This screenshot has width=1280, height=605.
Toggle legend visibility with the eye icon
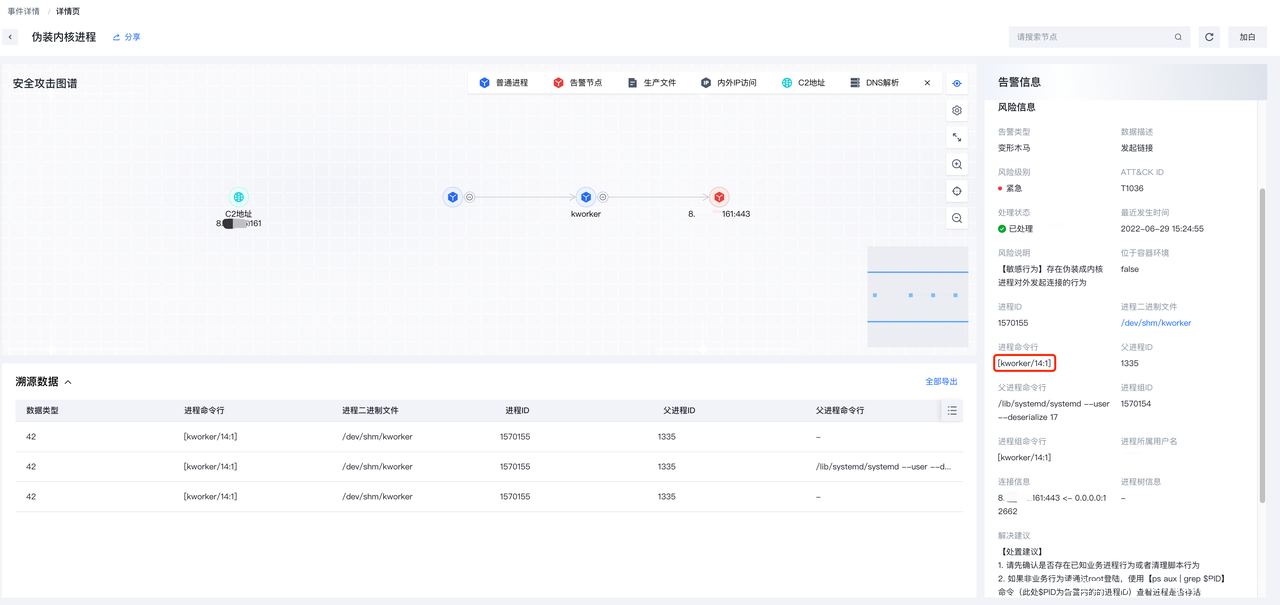pos(957,83)
